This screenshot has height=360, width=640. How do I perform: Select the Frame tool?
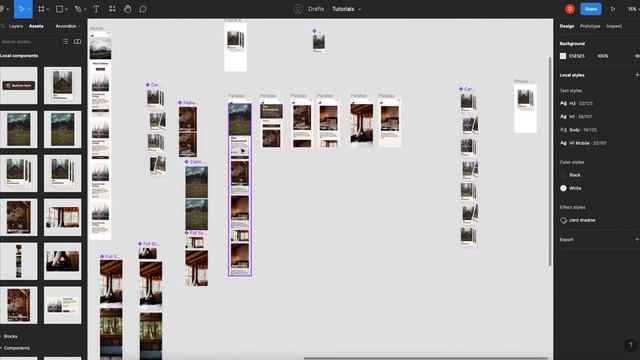point(41,9)
